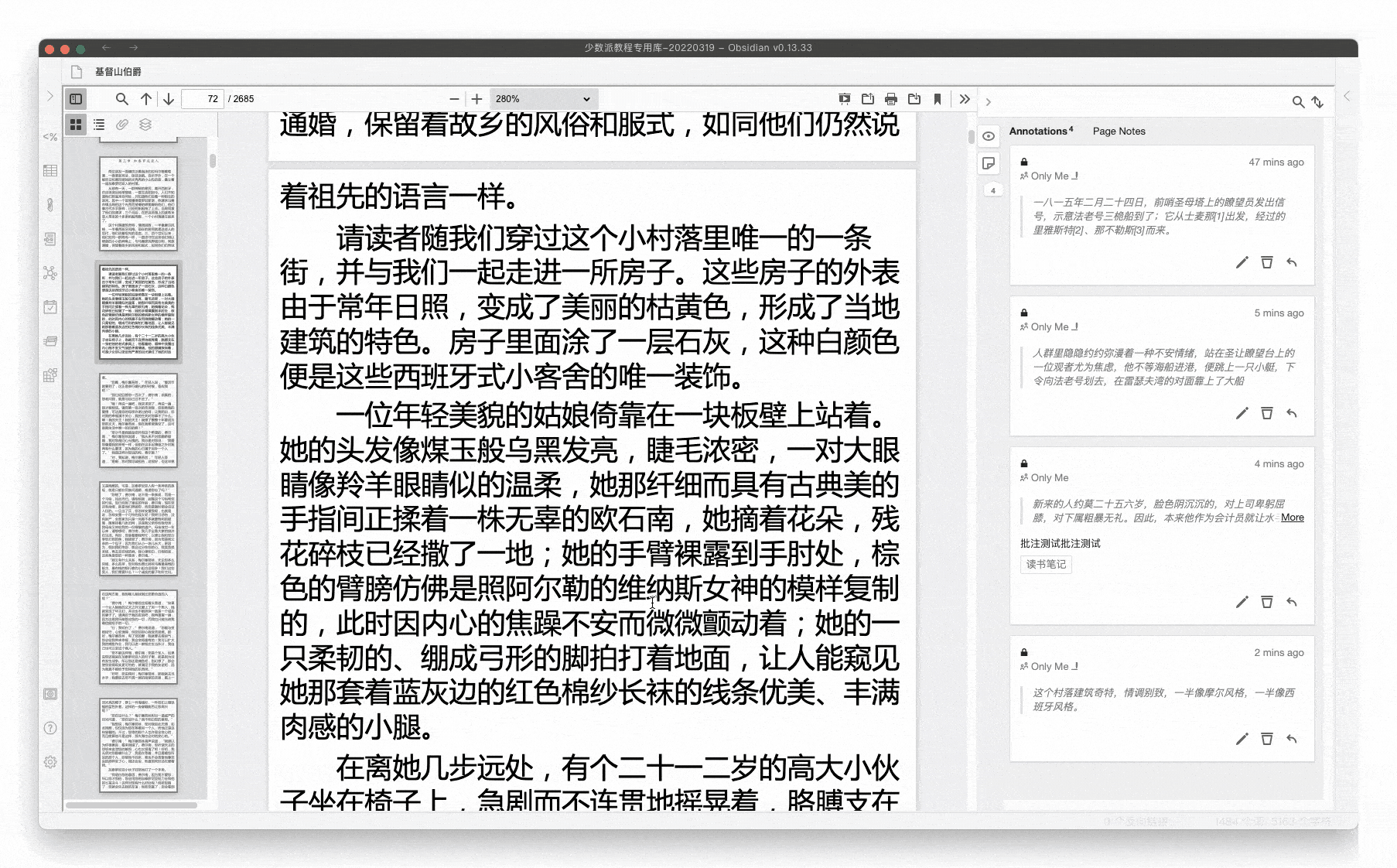The height and width of the screenshot is (868, 1397).
Task: Toggle thumbnails view in PDF sidebar
Action: 76,125
